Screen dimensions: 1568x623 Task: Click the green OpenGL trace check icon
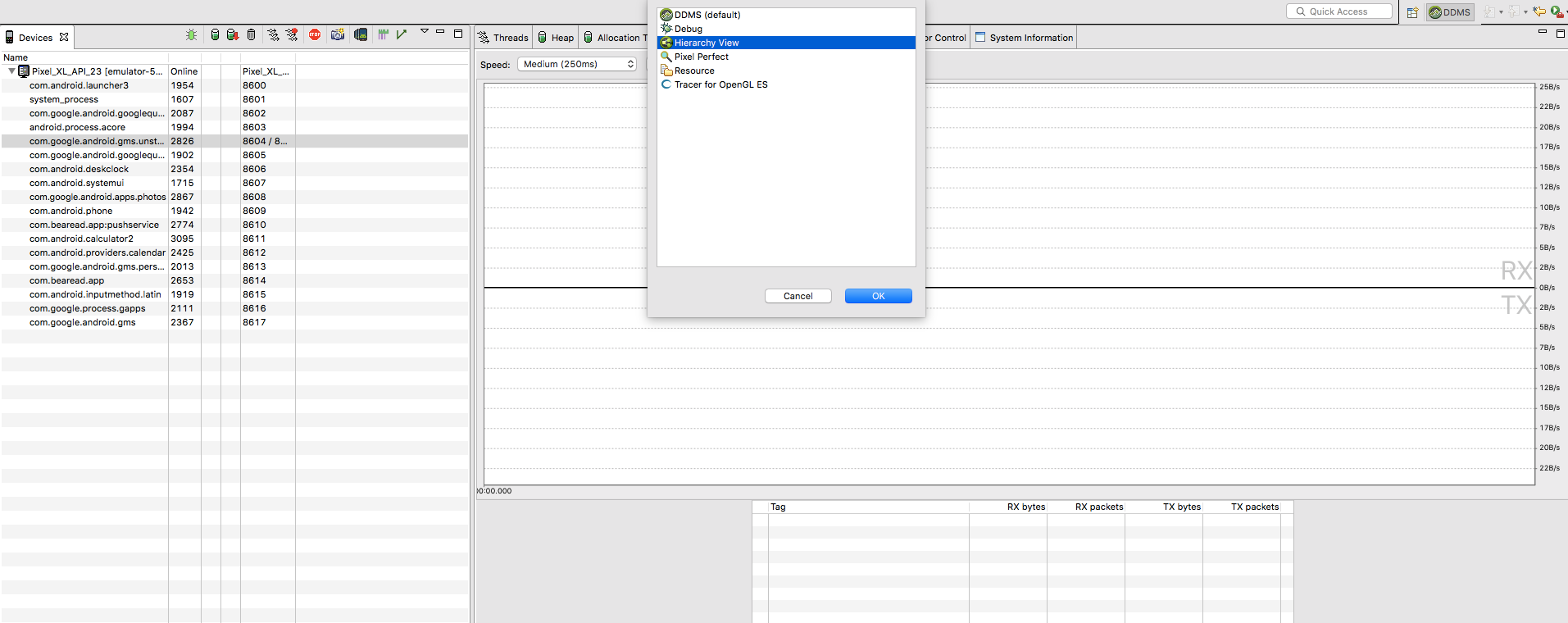(402, 34)
